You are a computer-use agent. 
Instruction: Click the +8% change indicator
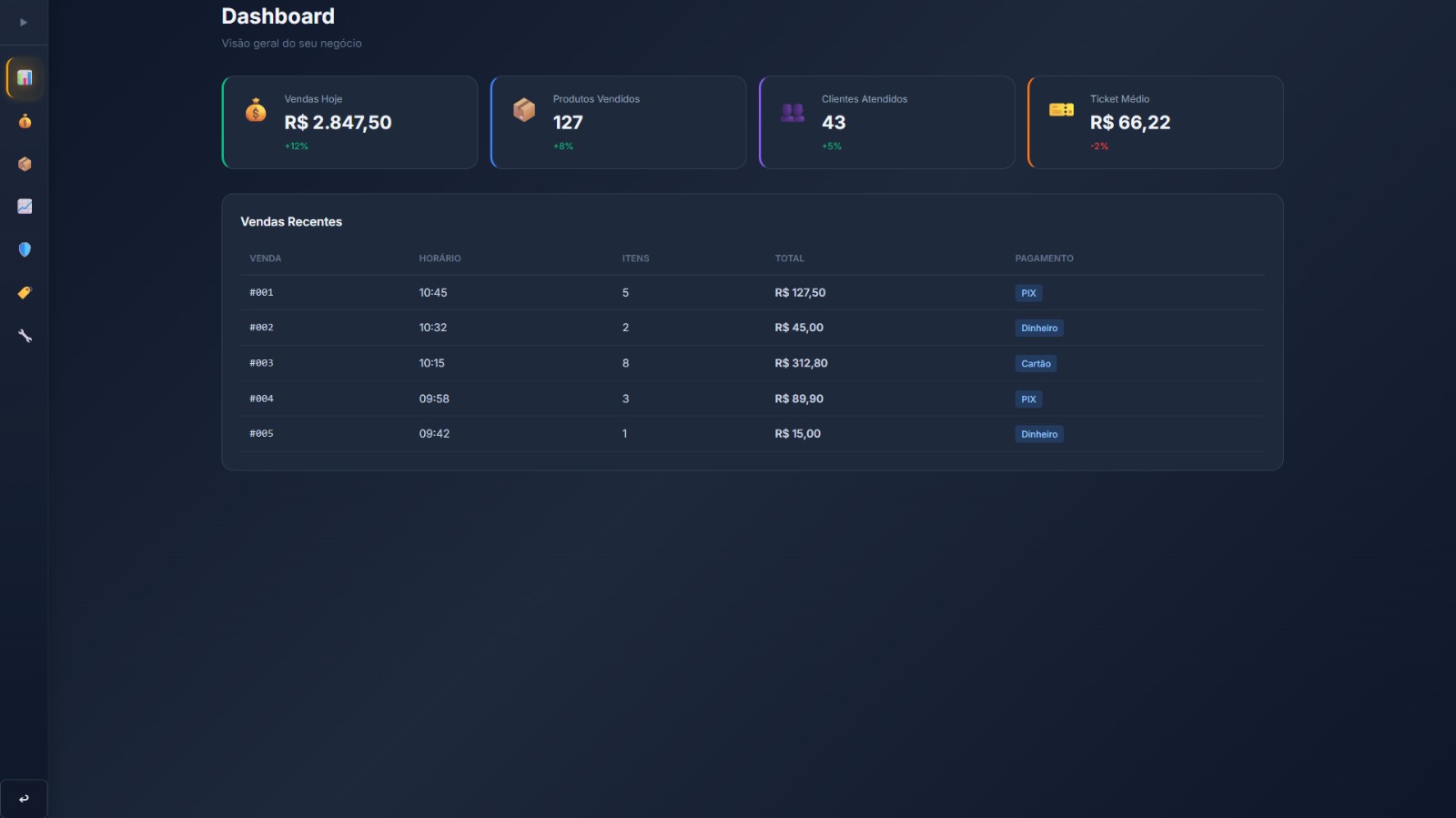tap(563, 146)
